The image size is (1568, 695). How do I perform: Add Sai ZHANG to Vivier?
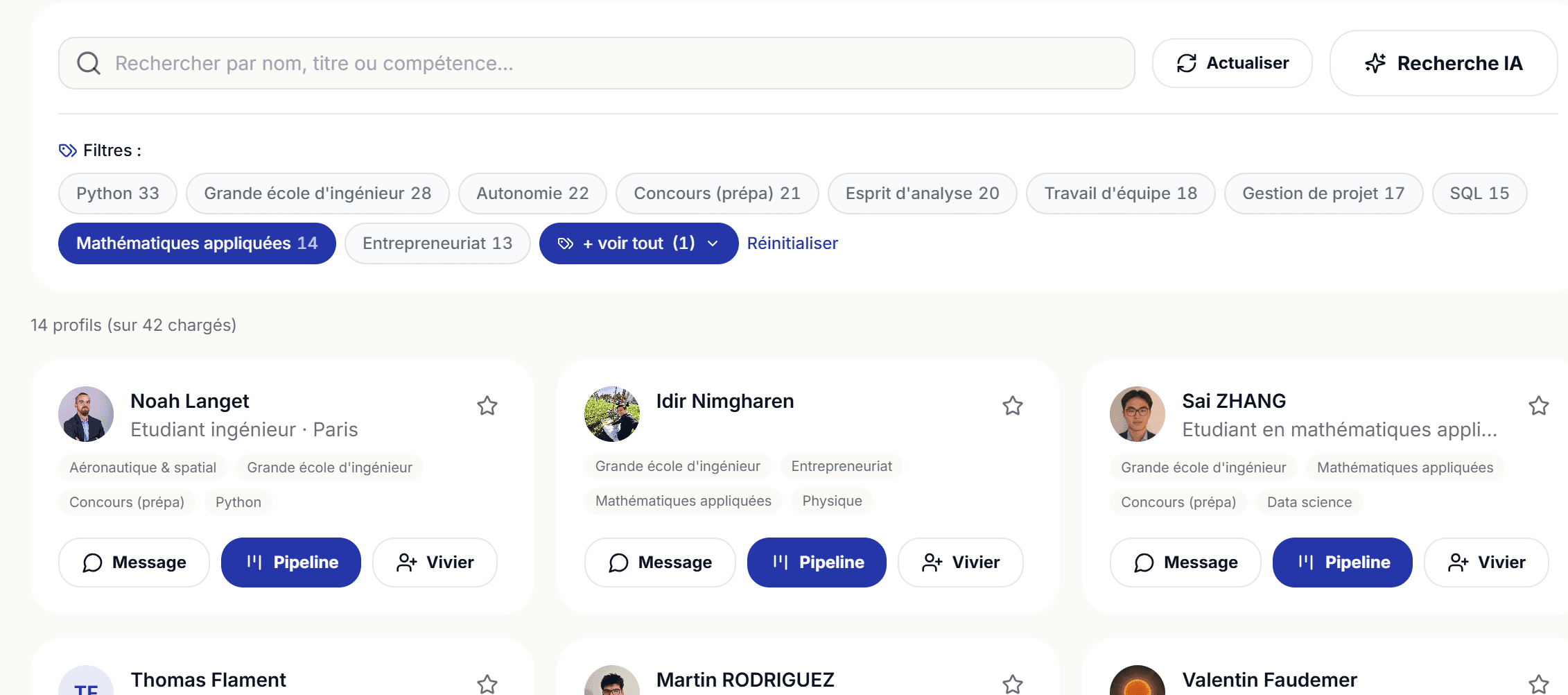(1486, 563)
